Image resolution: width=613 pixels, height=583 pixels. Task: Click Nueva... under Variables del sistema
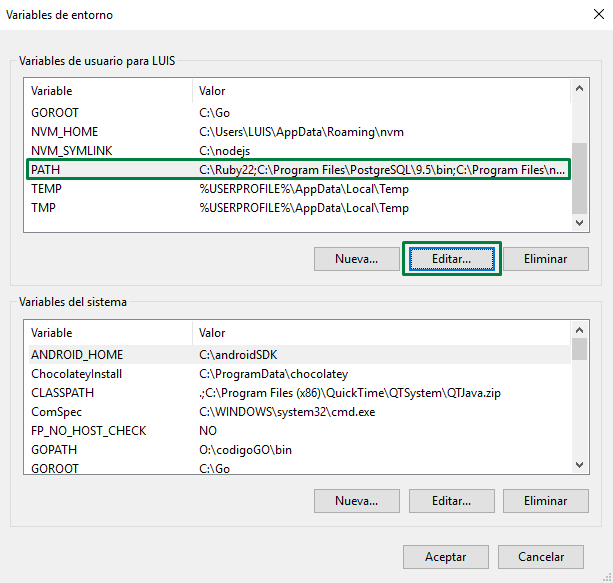(357, 501)
